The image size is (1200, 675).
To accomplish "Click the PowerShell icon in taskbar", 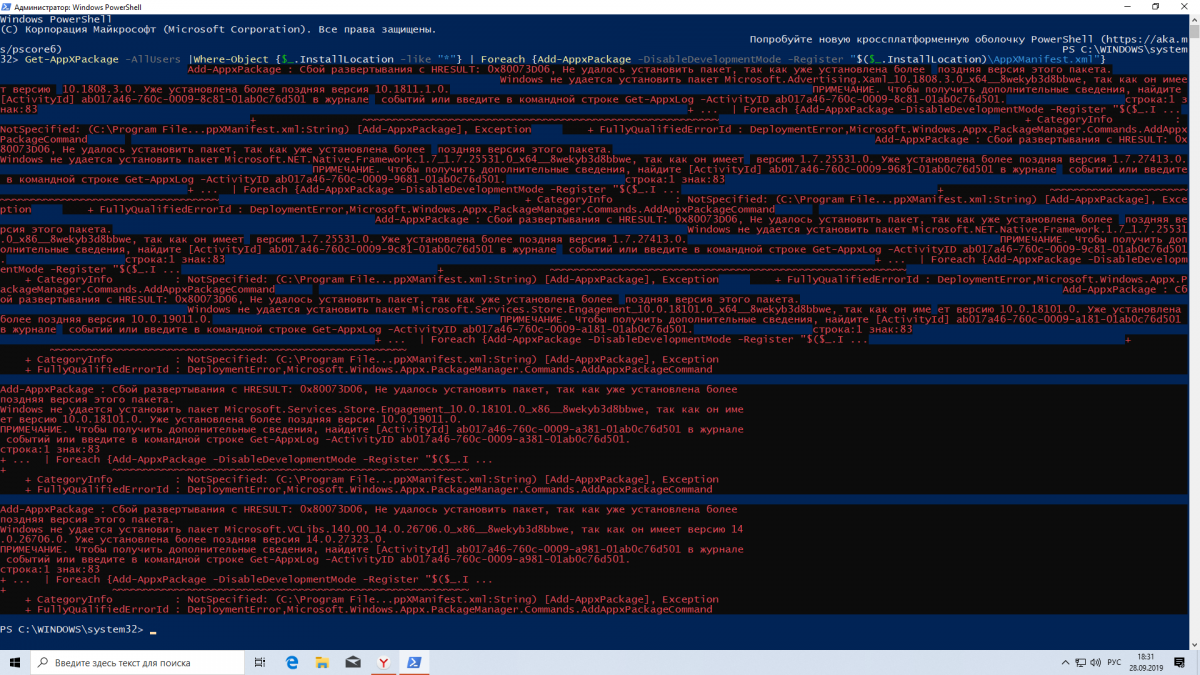I will click(x=413, y=662).
